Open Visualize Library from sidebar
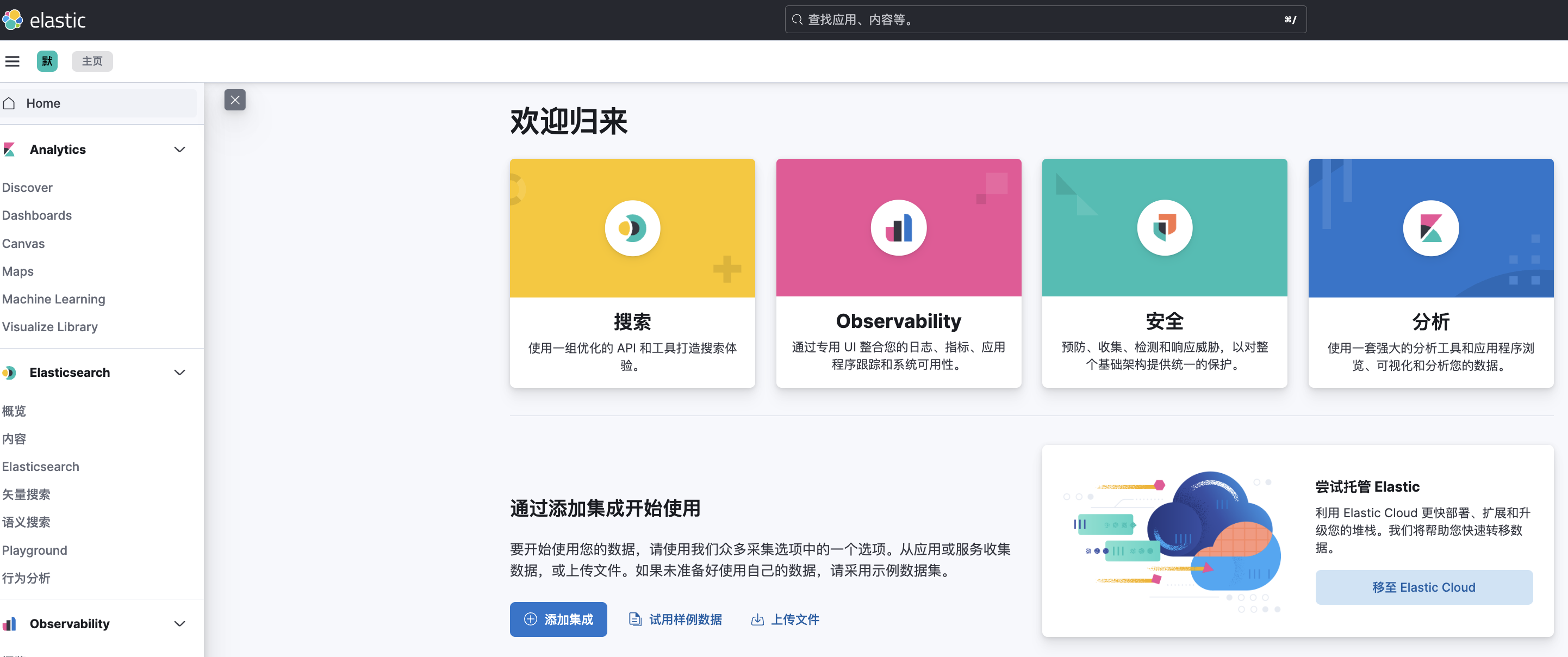 pyautogui.click(x=50, y=327)
